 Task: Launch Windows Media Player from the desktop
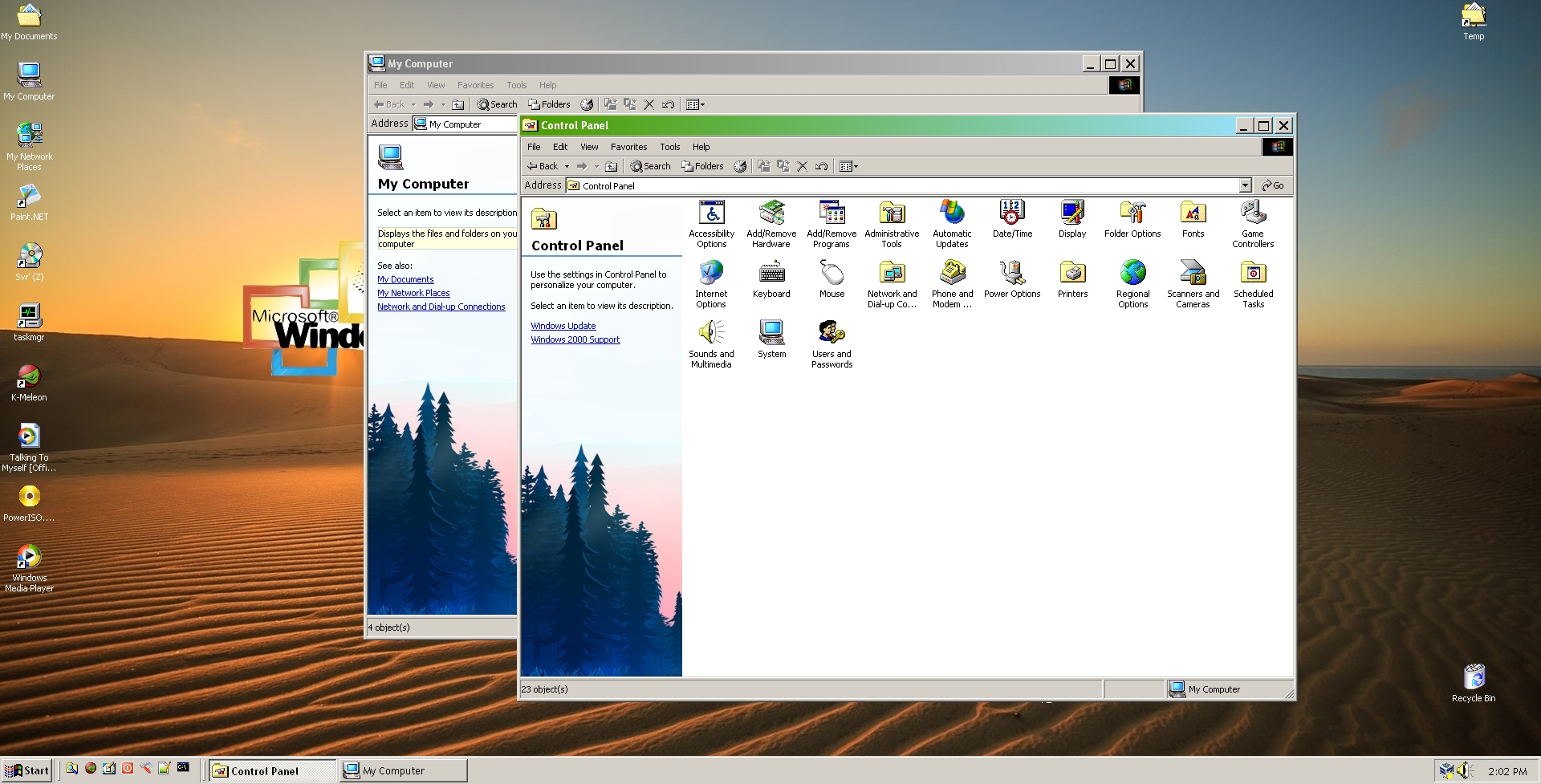tap(29, 556)
